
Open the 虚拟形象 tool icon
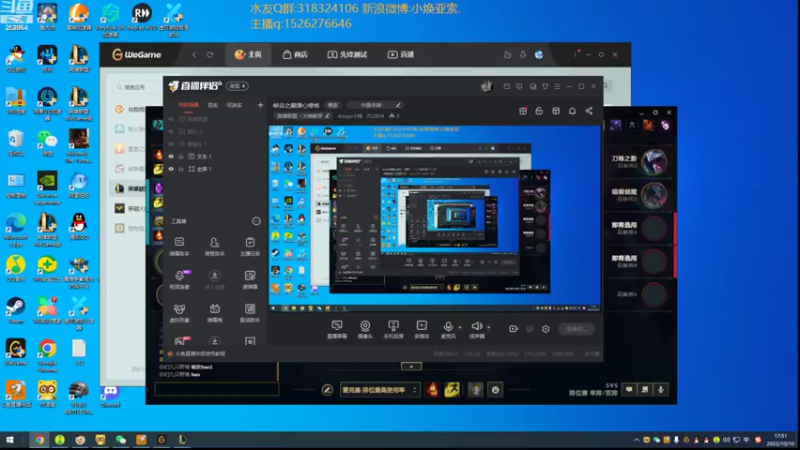tap(180, 312)
